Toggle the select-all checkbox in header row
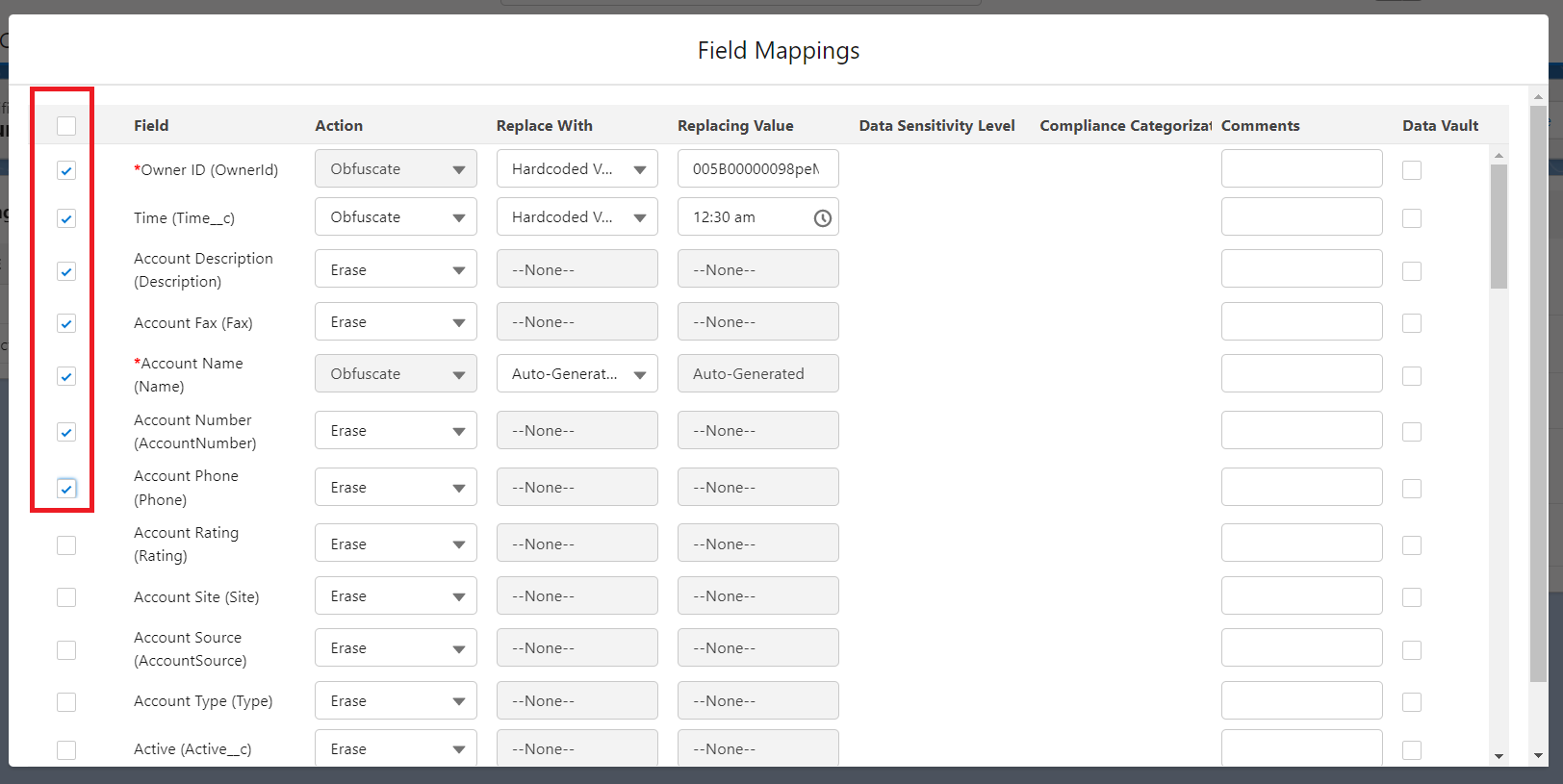 click(x=66, y=126)
